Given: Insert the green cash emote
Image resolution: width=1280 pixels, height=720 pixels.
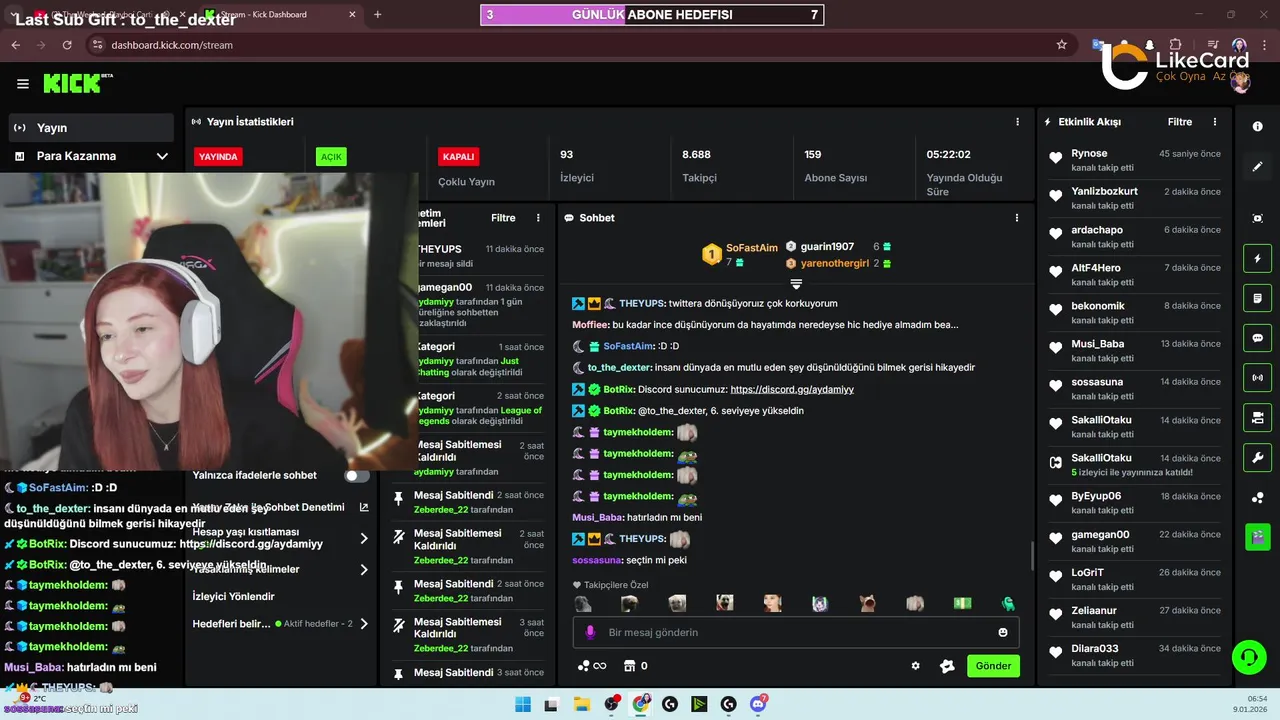Looking at the screenshot, I should (x=962, y=603).
